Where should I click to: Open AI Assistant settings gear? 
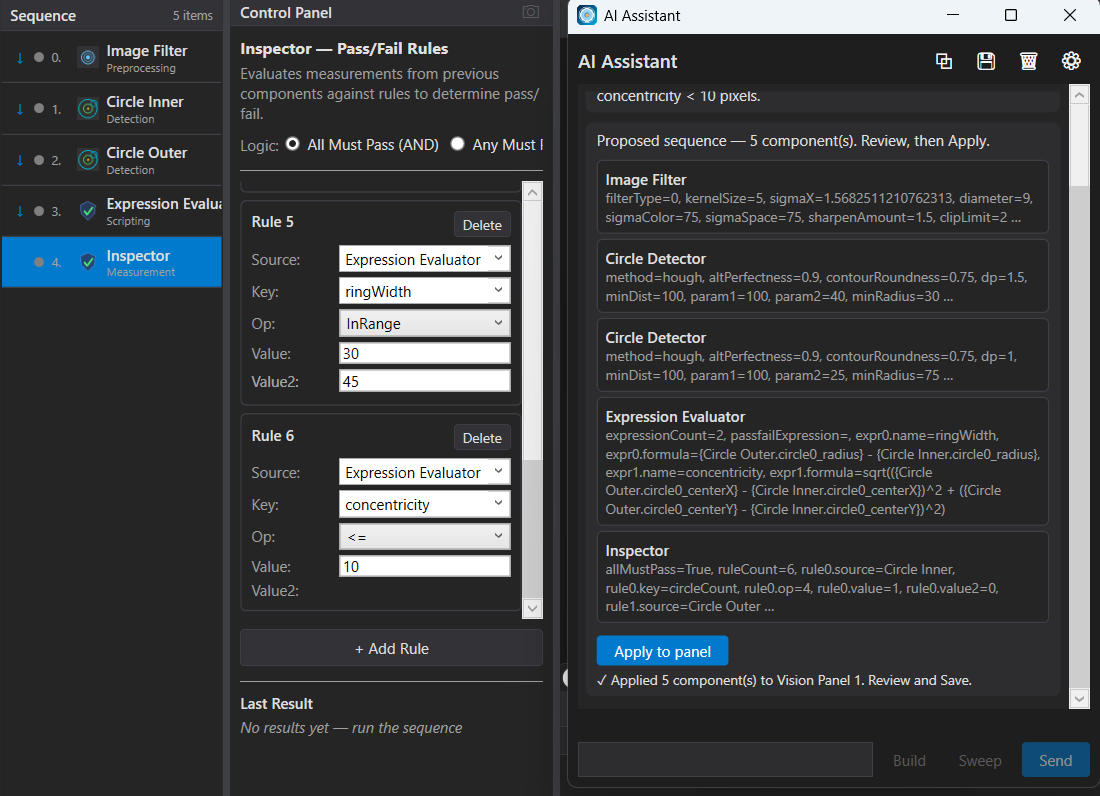[1071, 61]
